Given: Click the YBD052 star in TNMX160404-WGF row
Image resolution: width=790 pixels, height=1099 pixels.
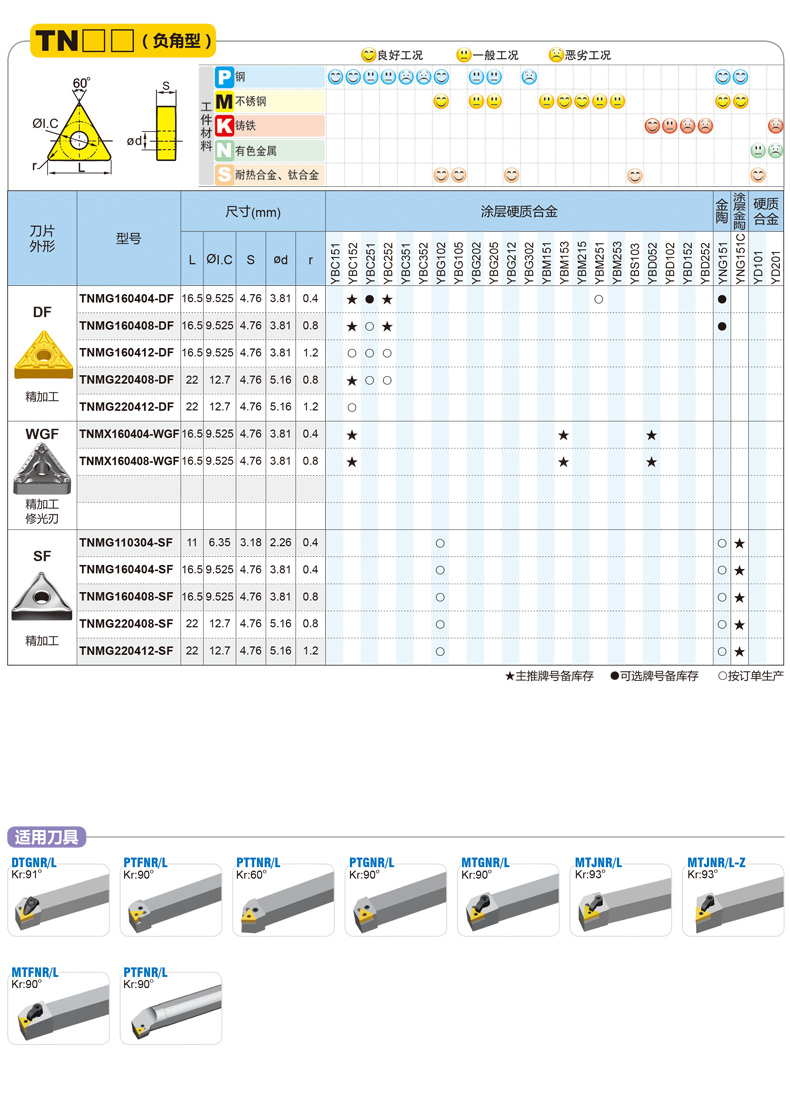Looking at the screenshot, I should coord(651,435).
